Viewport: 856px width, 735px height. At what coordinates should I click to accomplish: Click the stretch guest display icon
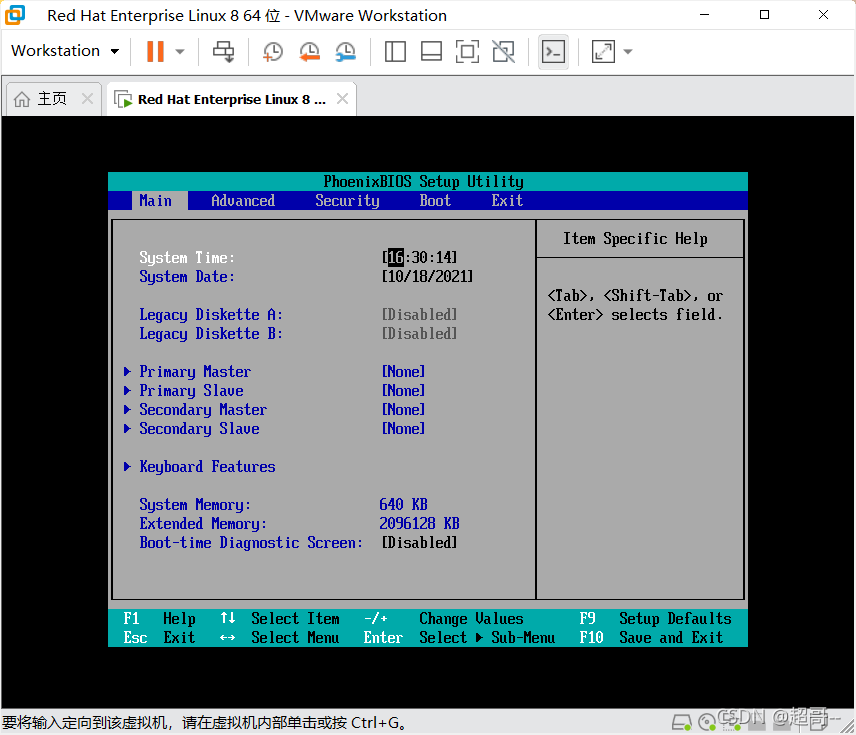[x=603, y=52]
